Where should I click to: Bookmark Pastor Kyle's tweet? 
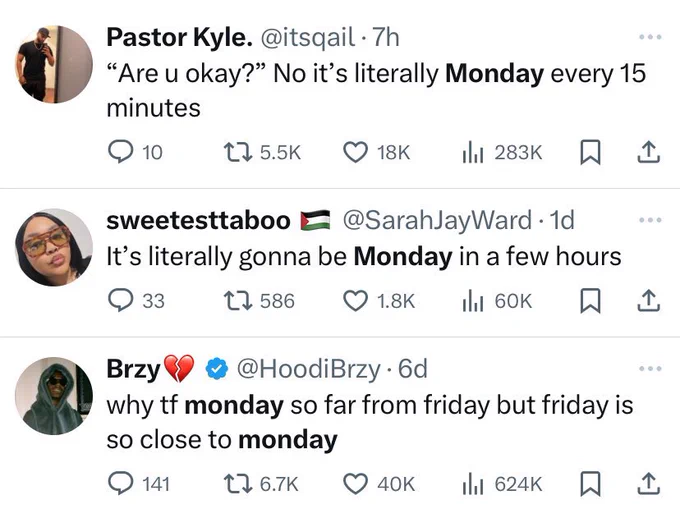590,152
